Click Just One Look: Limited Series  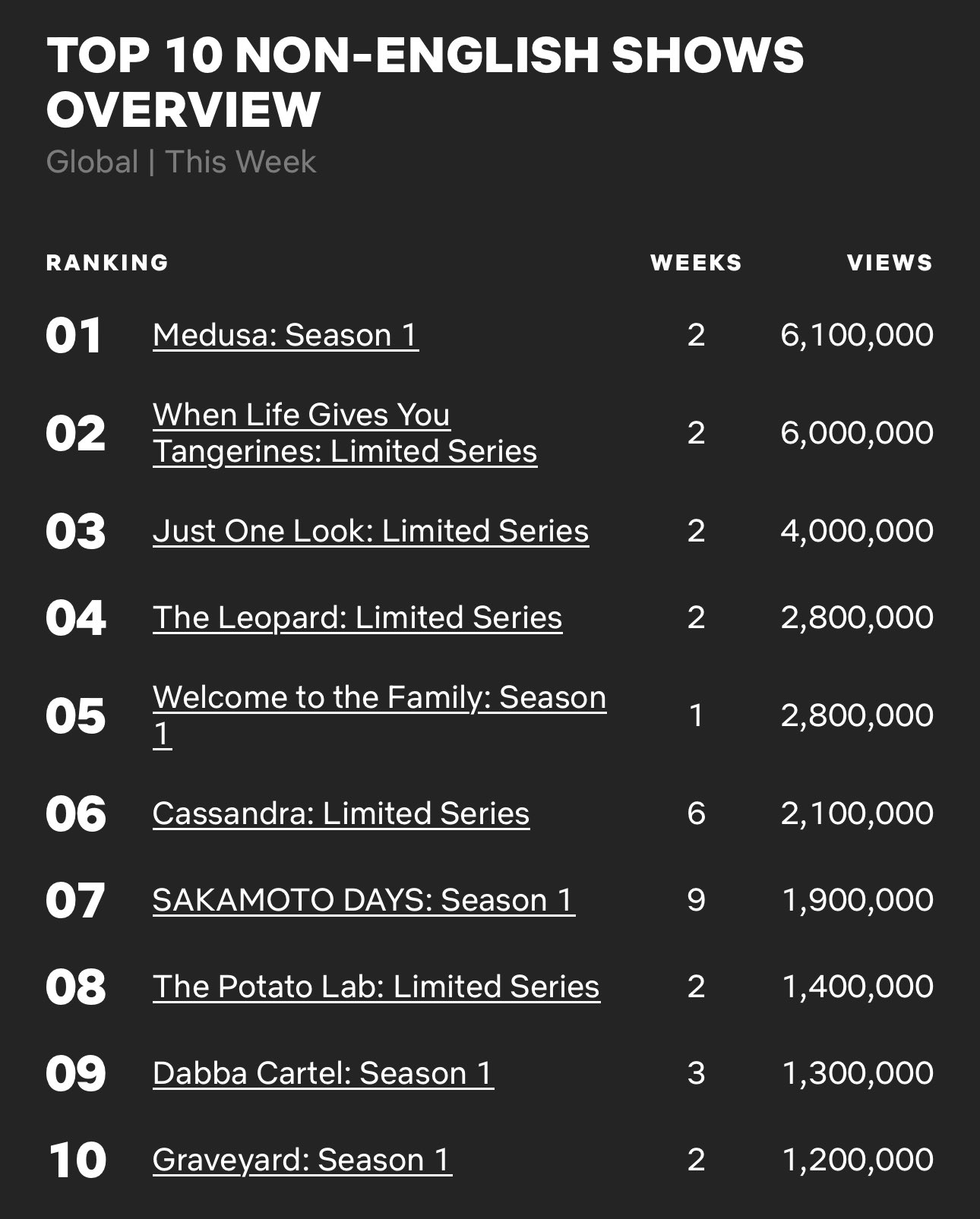point(371,531)
